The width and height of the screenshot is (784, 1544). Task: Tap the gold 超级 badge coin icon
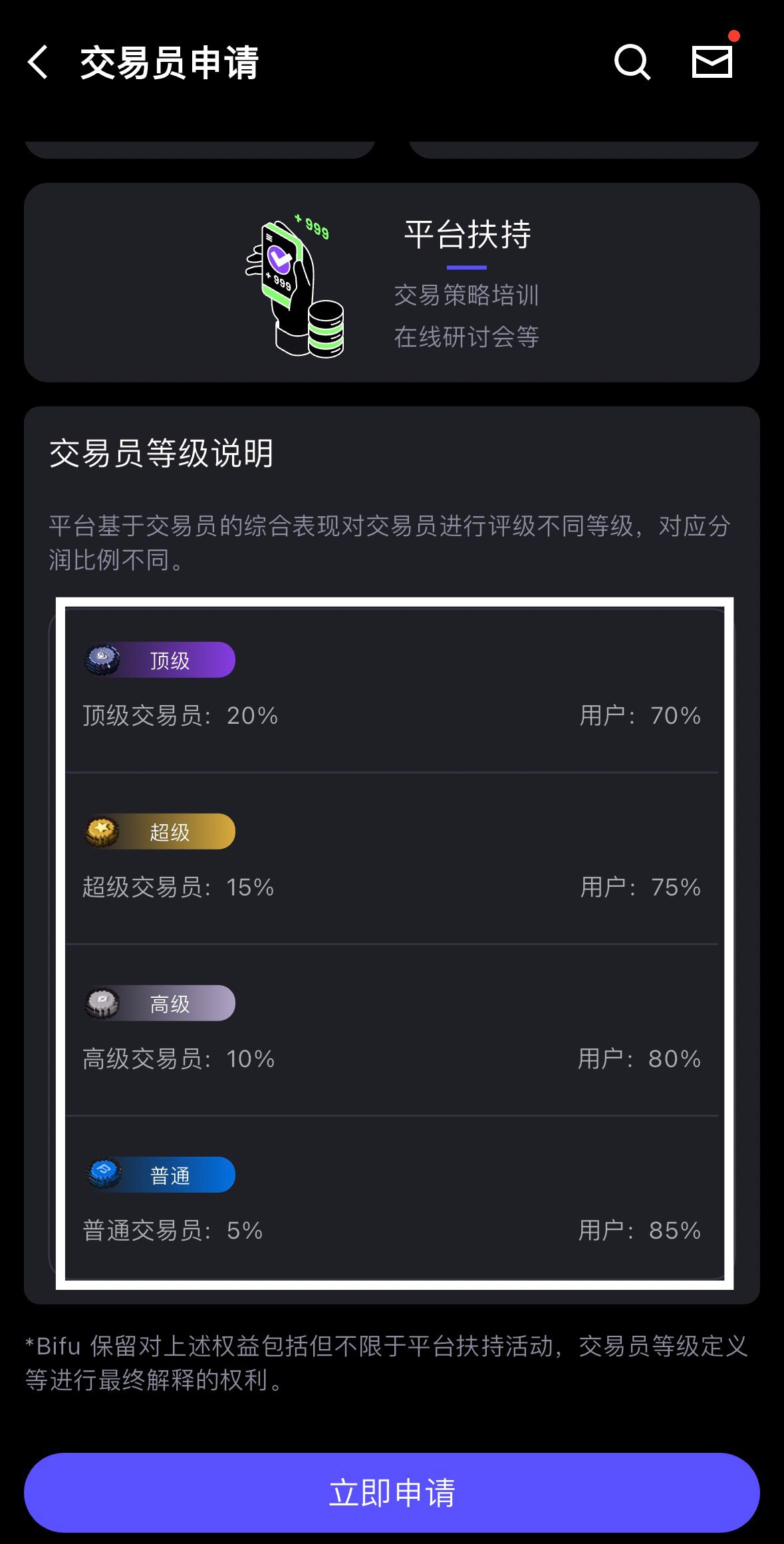(102, 832)
